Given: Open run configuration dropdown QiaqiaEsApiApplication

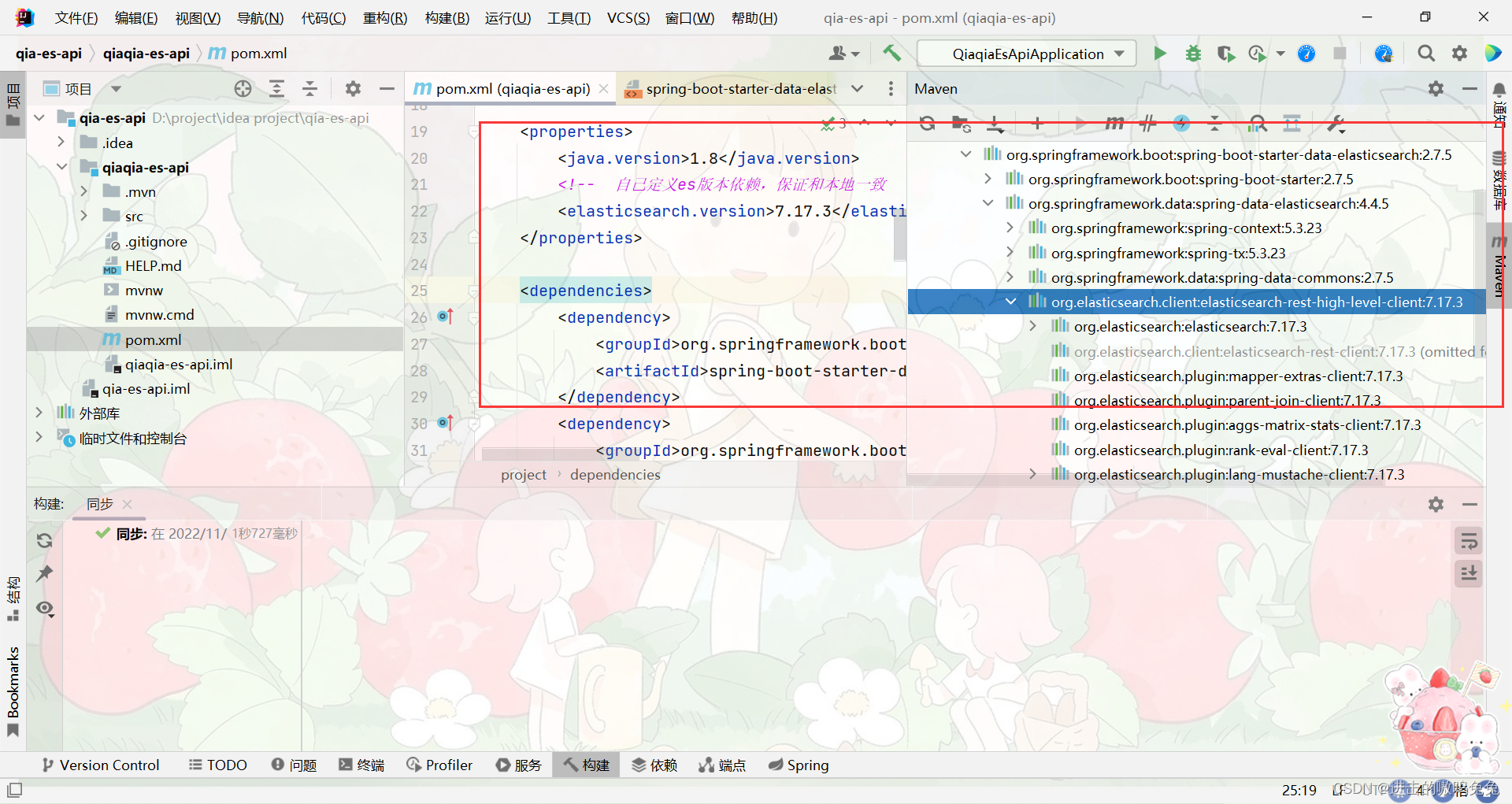Looking at the screenshot, I should click(1028, 54).
